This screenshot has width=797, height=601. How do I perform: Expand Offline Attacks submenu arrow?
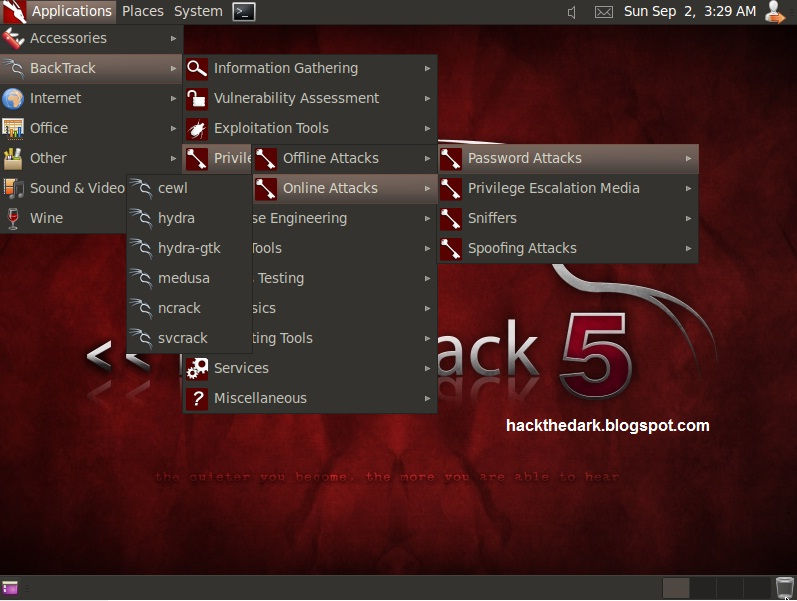click(x=427, y=158)
